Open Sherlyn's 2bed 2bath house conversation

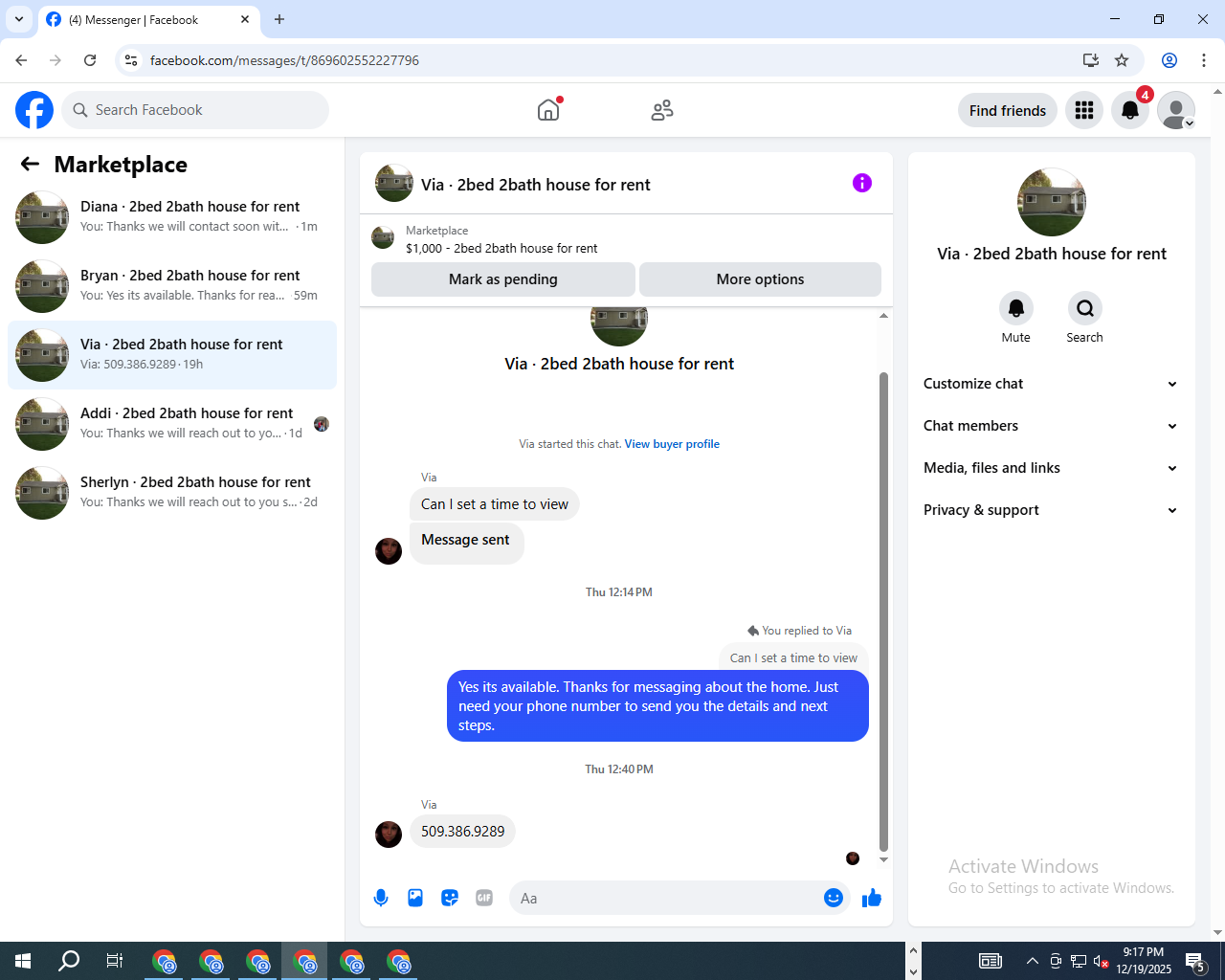point(172,493)
